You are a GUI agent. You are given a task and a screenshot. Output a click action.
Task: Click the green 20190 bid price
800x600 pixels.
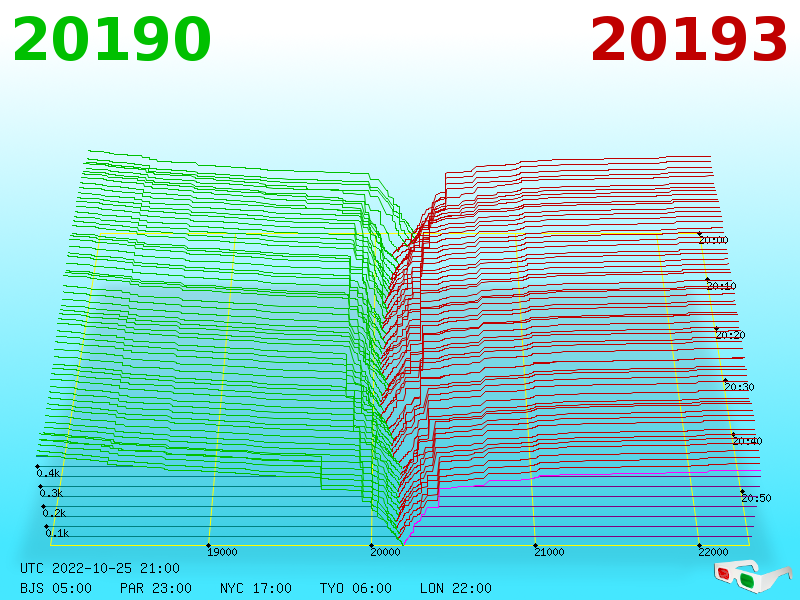pos(112,40)
